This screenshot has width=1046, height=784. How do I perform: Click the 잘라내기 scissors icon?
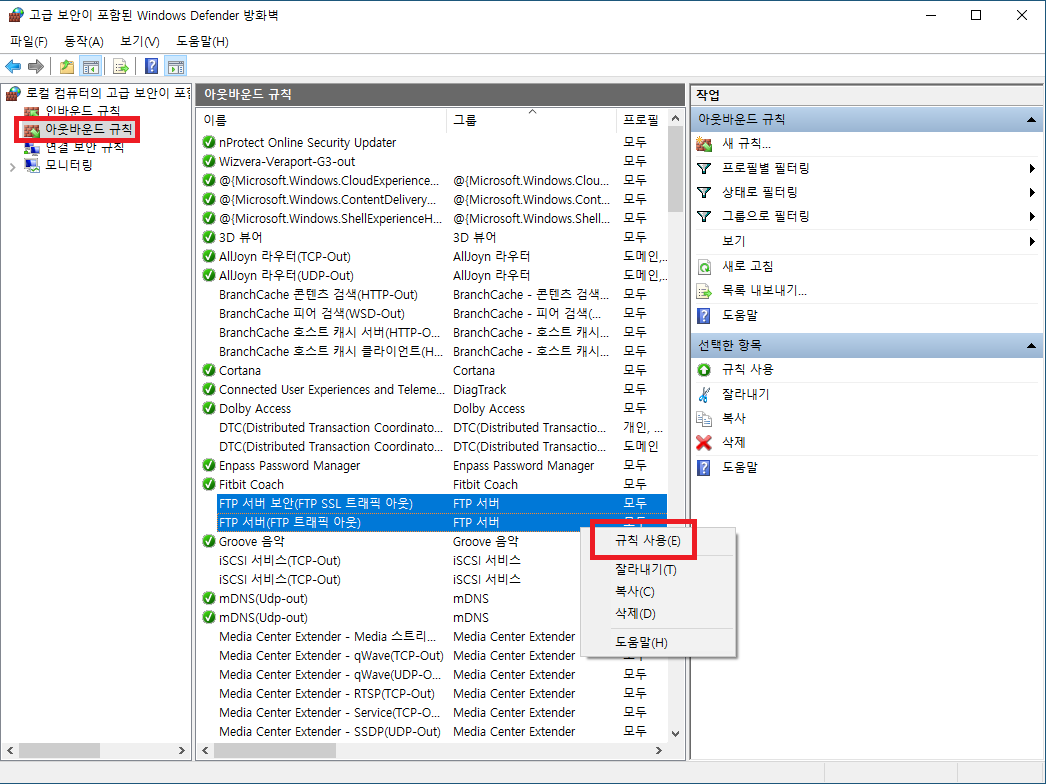point(704,394)
